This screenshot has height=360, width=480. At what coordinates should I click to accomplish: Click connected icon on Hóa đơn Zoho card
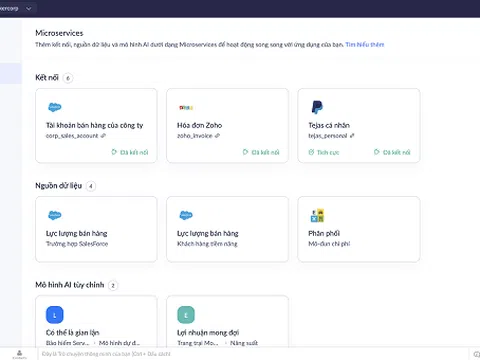coord(245,152)
